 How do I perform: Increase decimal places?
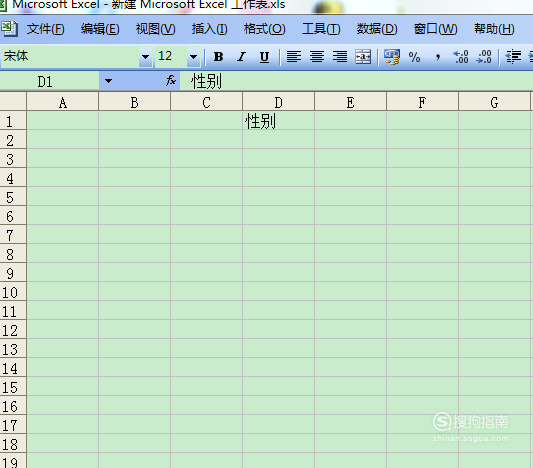click(461, 57)
